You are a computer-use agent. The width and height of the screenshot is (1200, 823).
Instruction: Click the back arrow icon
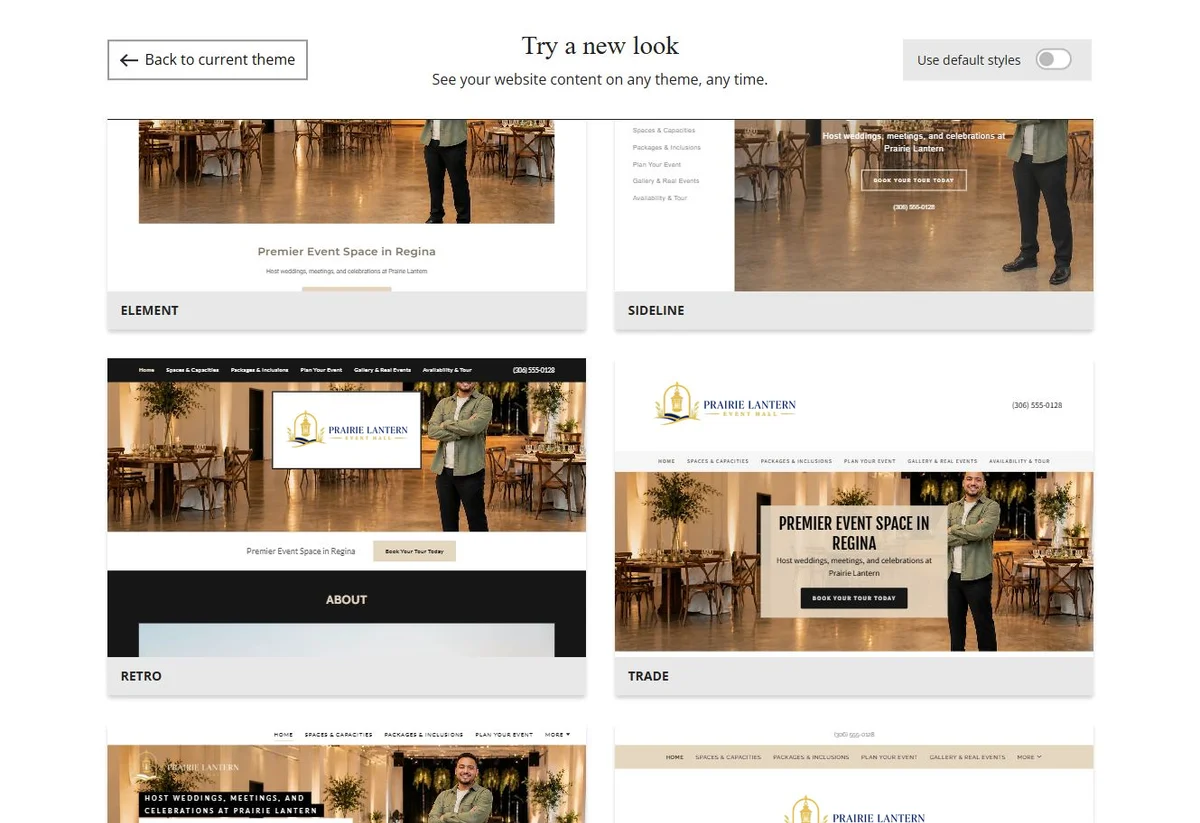pos(128,60)
